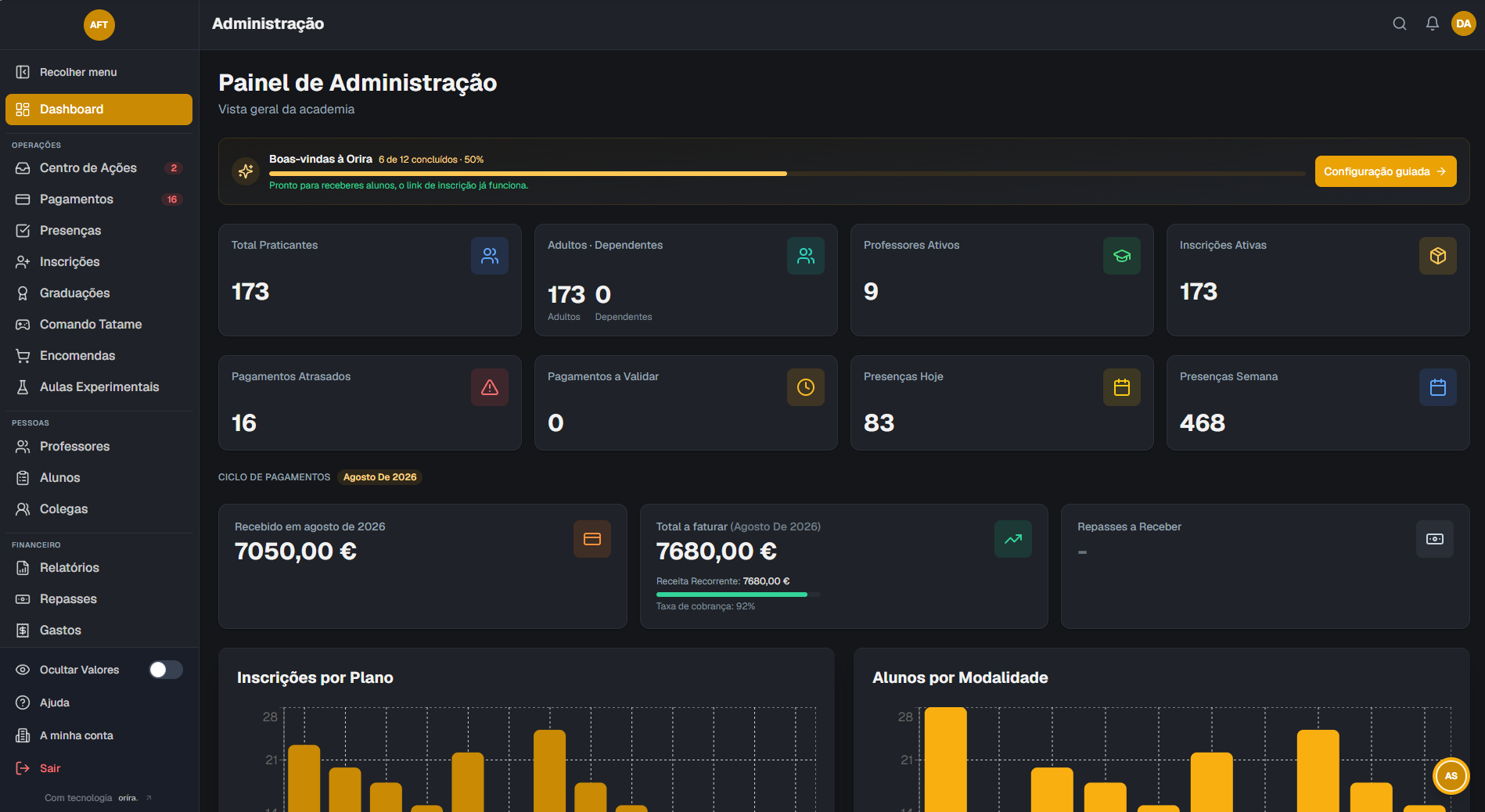Open Comando Tatame
Screen dimensions: 1485x812
[99, 325]
